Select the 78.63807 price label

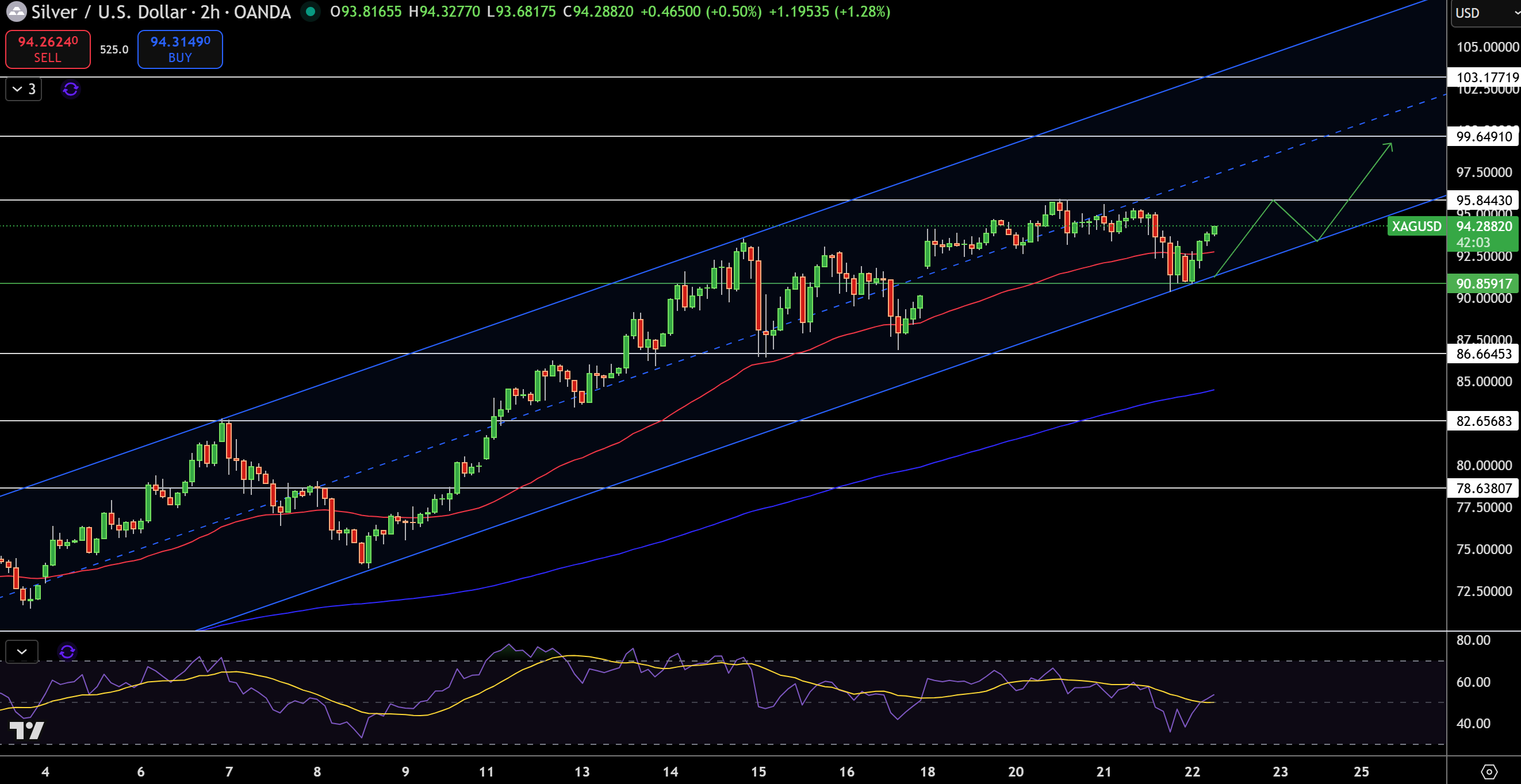click(1482, 488)
